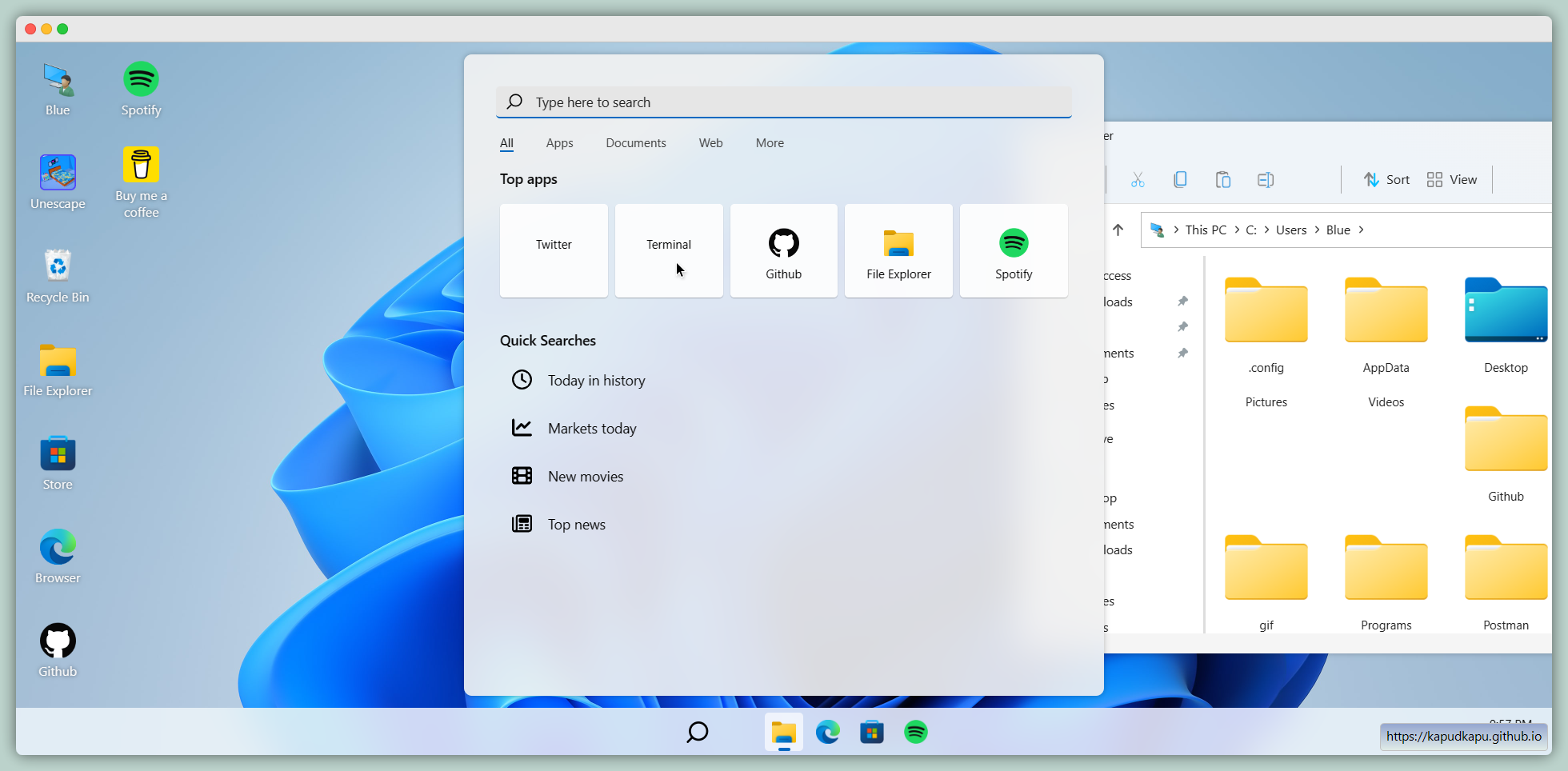Launch Spotify from the Top apps tiles
1568x771 pixels.
(1013, 251)
